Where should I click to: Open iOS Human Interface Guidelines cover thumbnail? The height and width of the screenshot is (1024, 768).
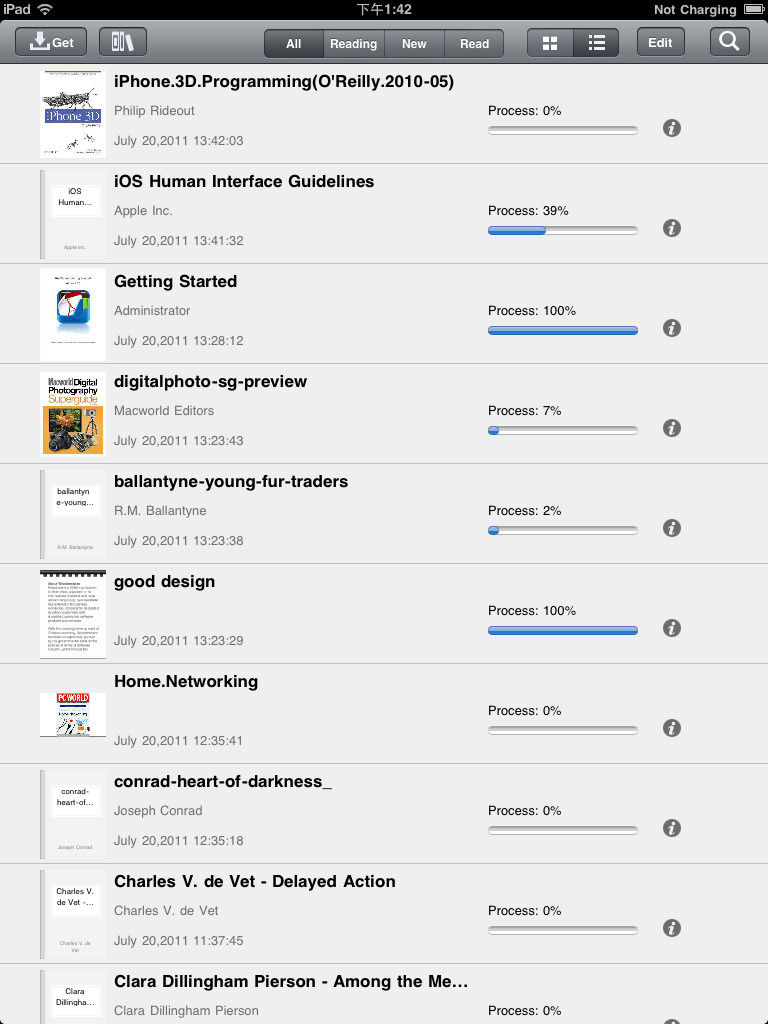[72, 214]
